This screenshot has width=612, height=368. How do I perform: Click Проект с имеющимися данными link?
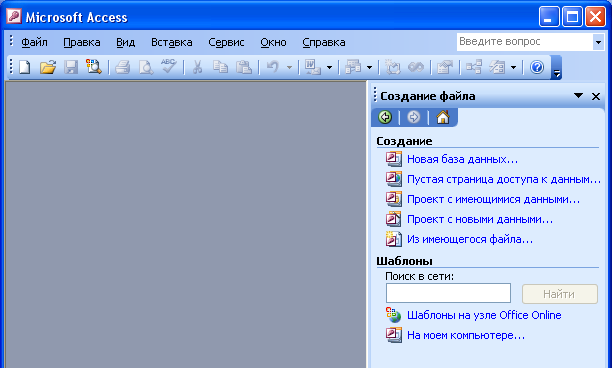(x=493, y=199)
